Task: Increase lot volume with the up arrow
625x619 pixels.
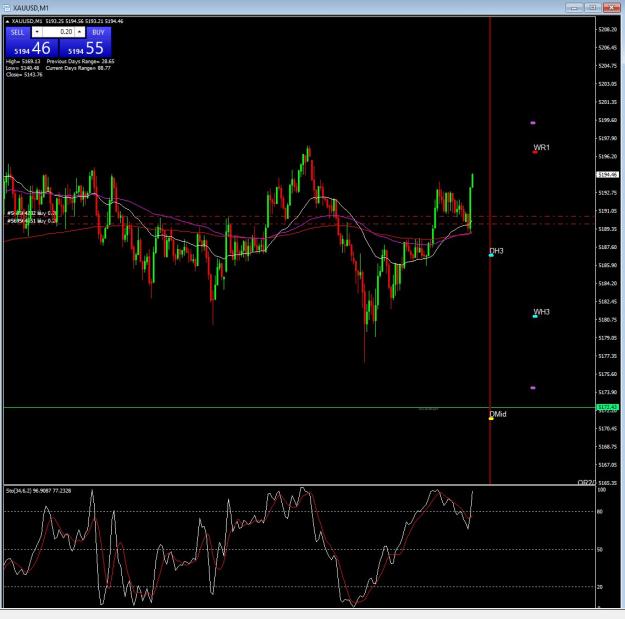Action: [x=80, y=32]
